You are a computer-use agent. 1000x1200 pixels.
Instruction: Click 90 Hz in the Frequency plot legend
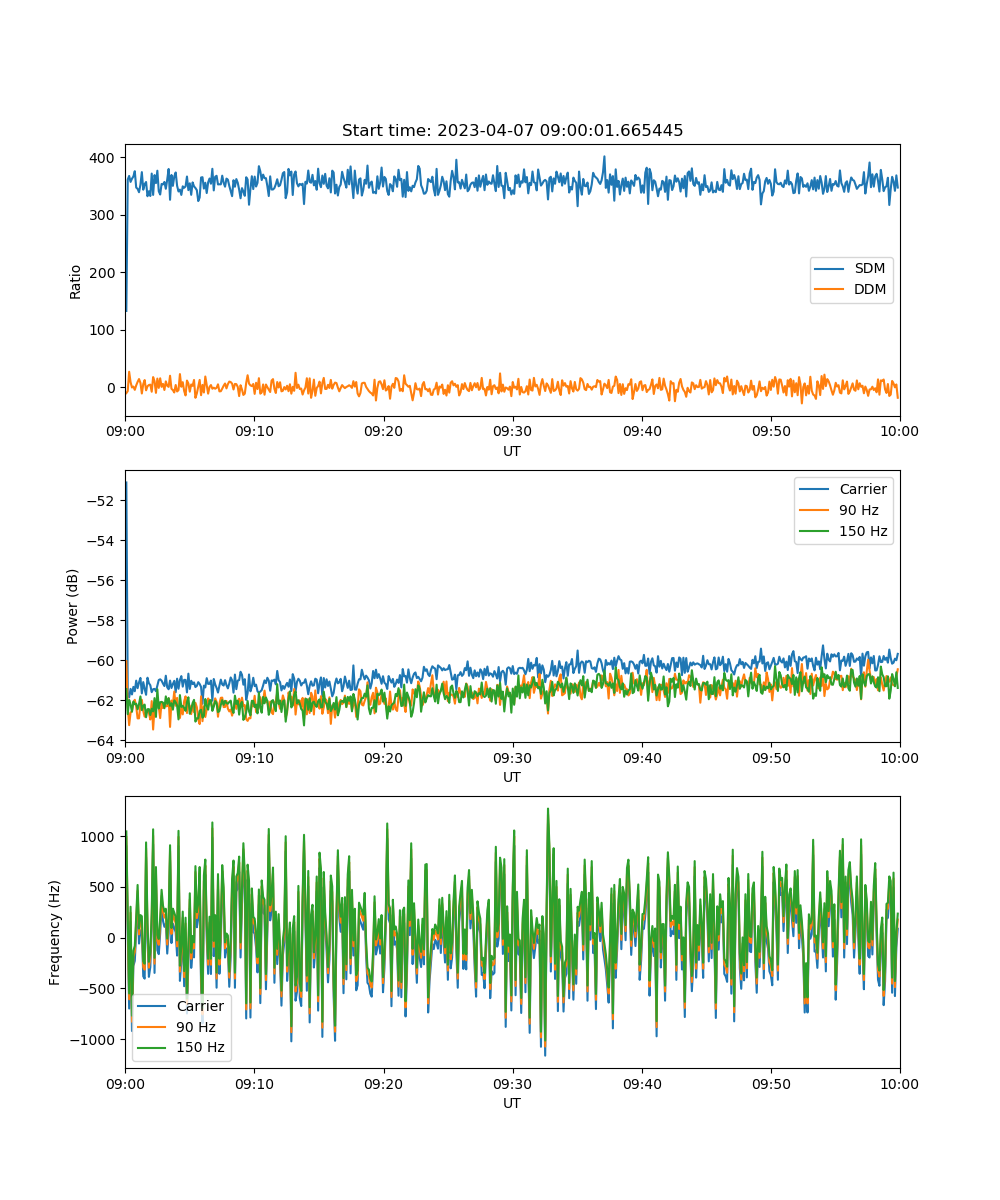pos(196,1027)
